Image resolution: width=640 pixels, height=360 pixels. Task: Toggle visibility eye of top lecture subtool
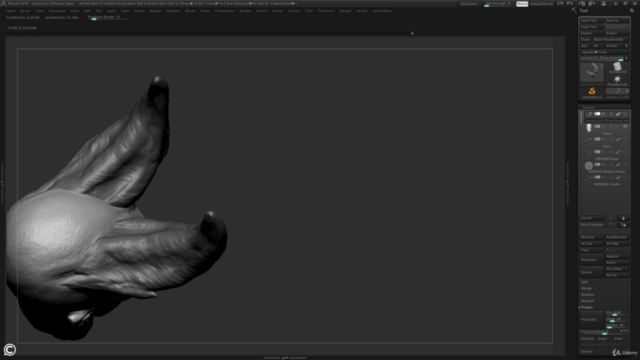click(x=625, y=114)
